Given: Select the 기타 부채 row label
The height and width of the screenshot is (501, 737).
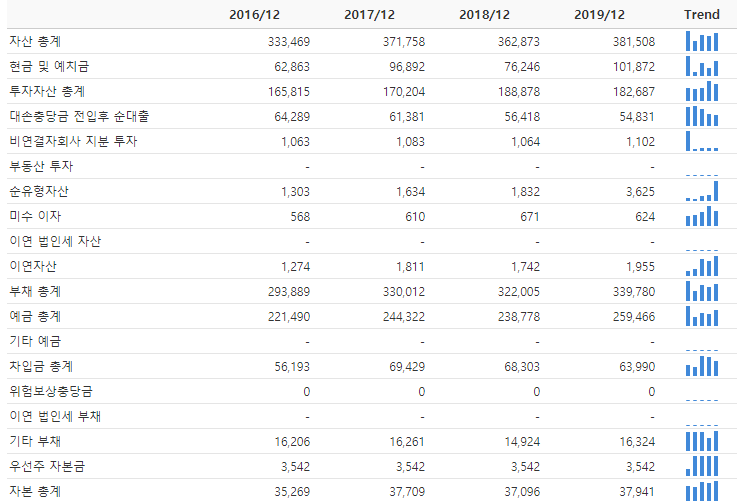Looking at the screenshot, I should [35, 441].
